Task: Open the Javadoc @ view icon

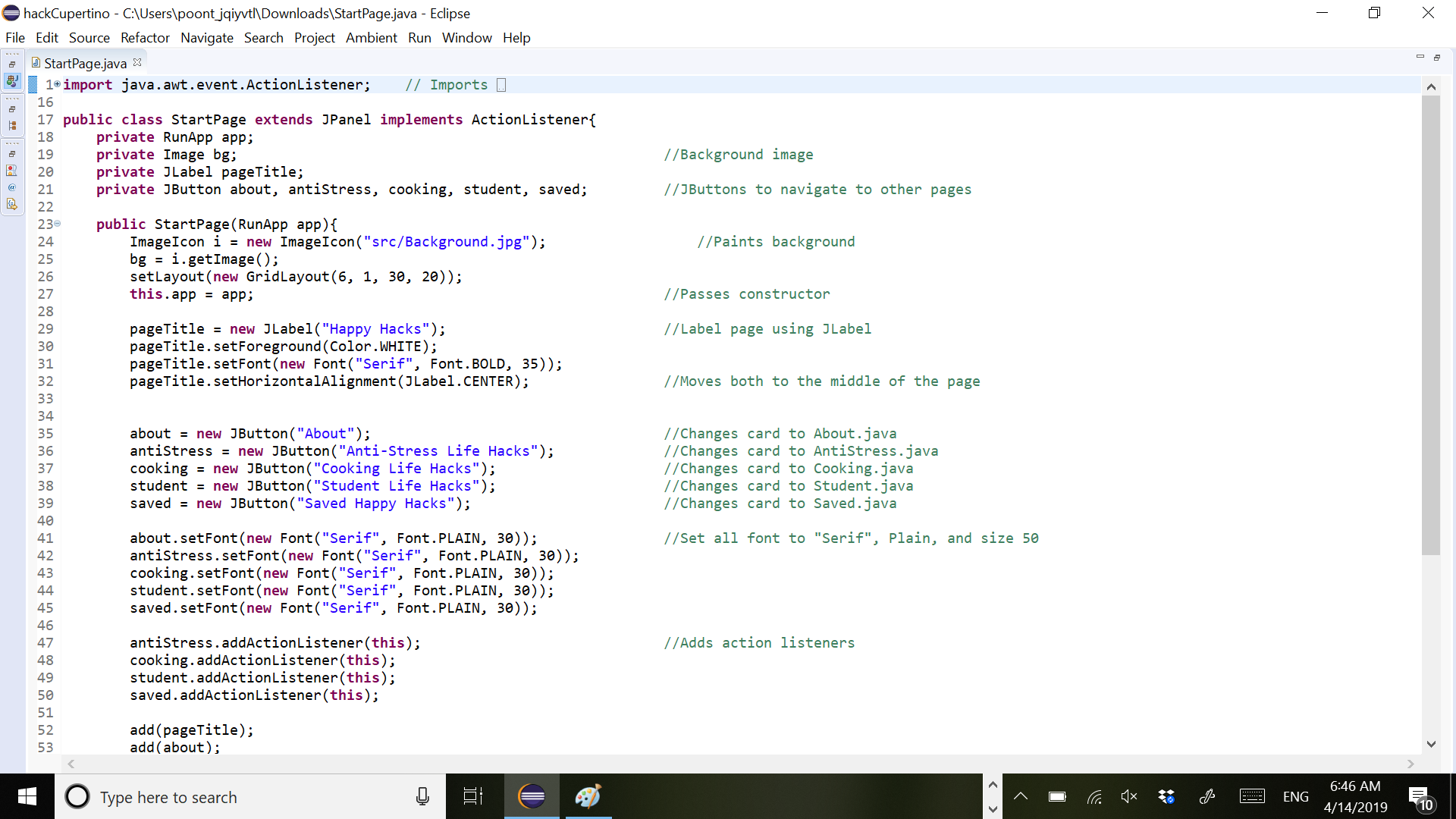Action: 12,187
